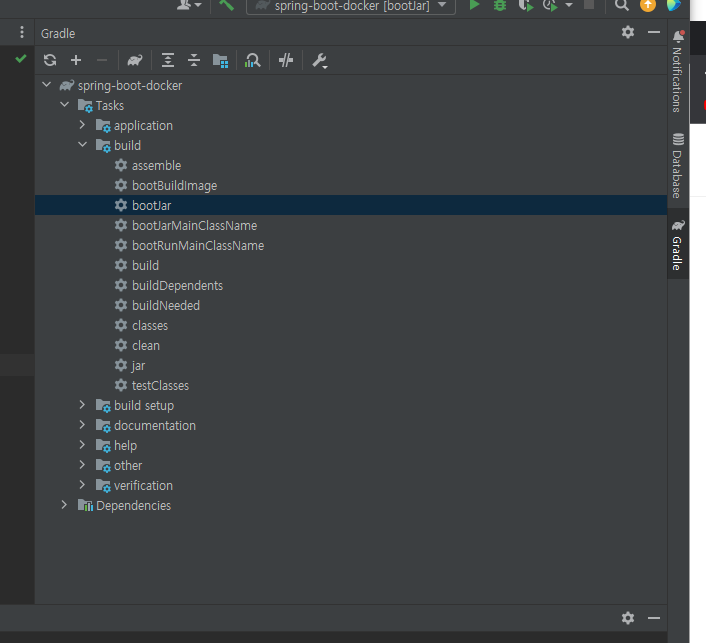Open Notifications tool window tab

[x=678, y=71]
